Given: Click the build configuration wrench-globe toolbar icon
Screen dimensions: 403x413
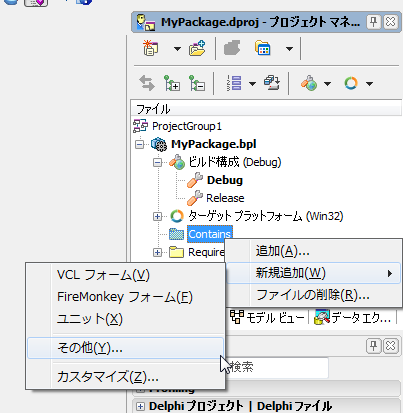Looking at the screenshot, I should click(x=309, y=83).
